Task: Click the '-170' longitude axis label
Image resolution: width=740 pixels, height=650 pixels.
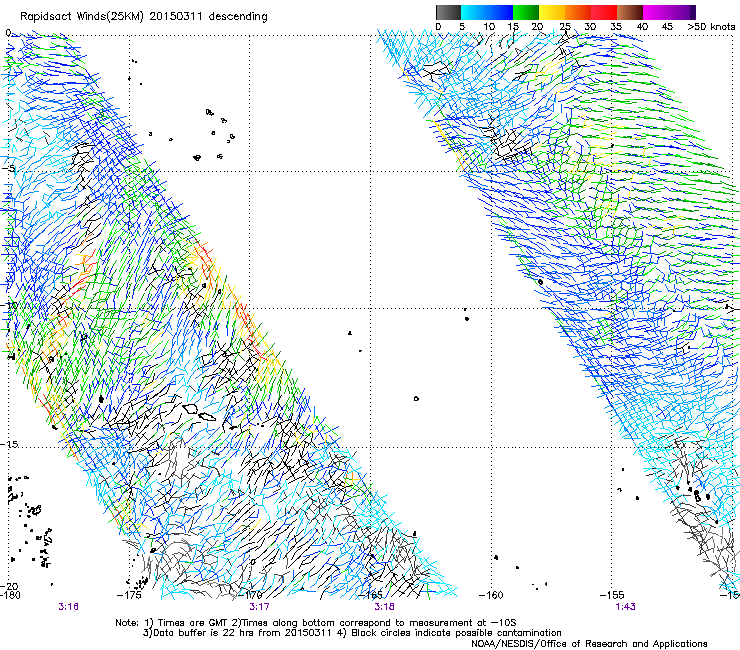Action: [x=250, y=595]
